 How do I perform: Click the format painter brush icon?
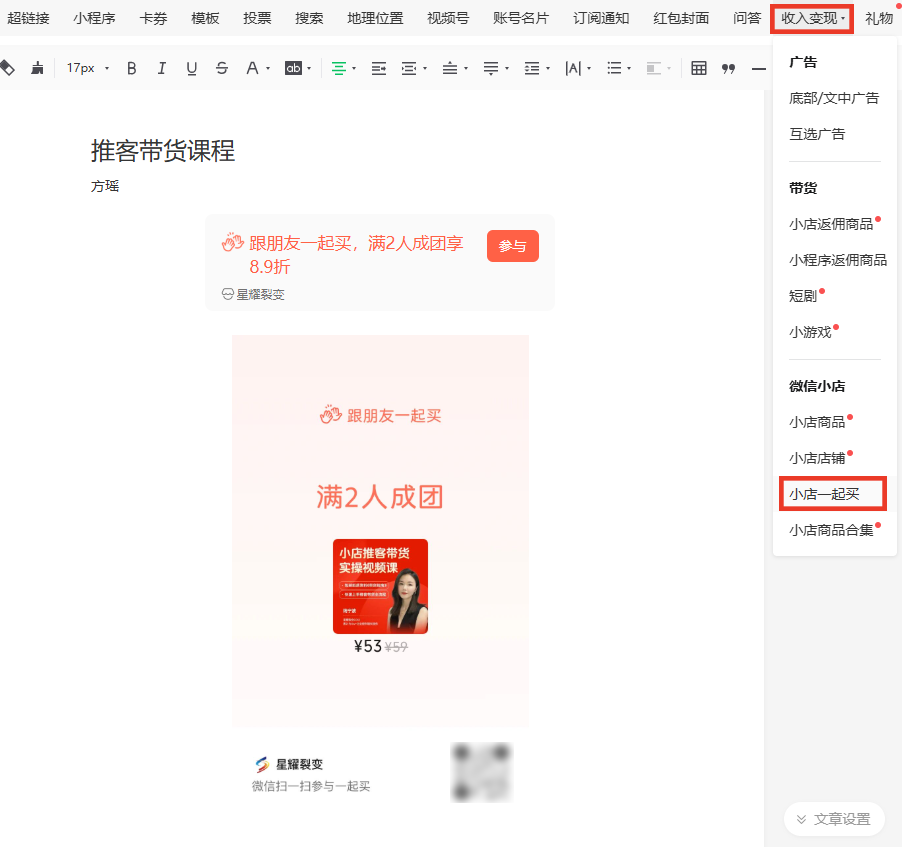[37, 68]
